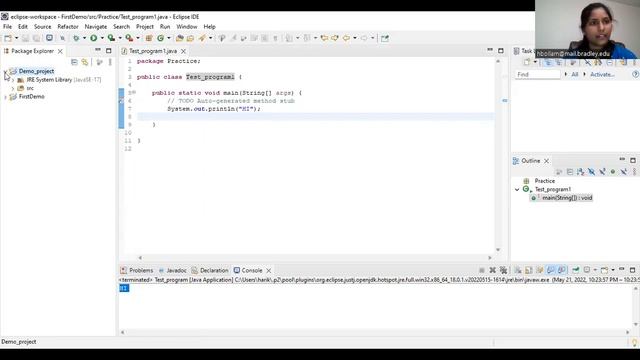Click the println code line 7
This screenshot has height=360, width=640.
point(214,109)
